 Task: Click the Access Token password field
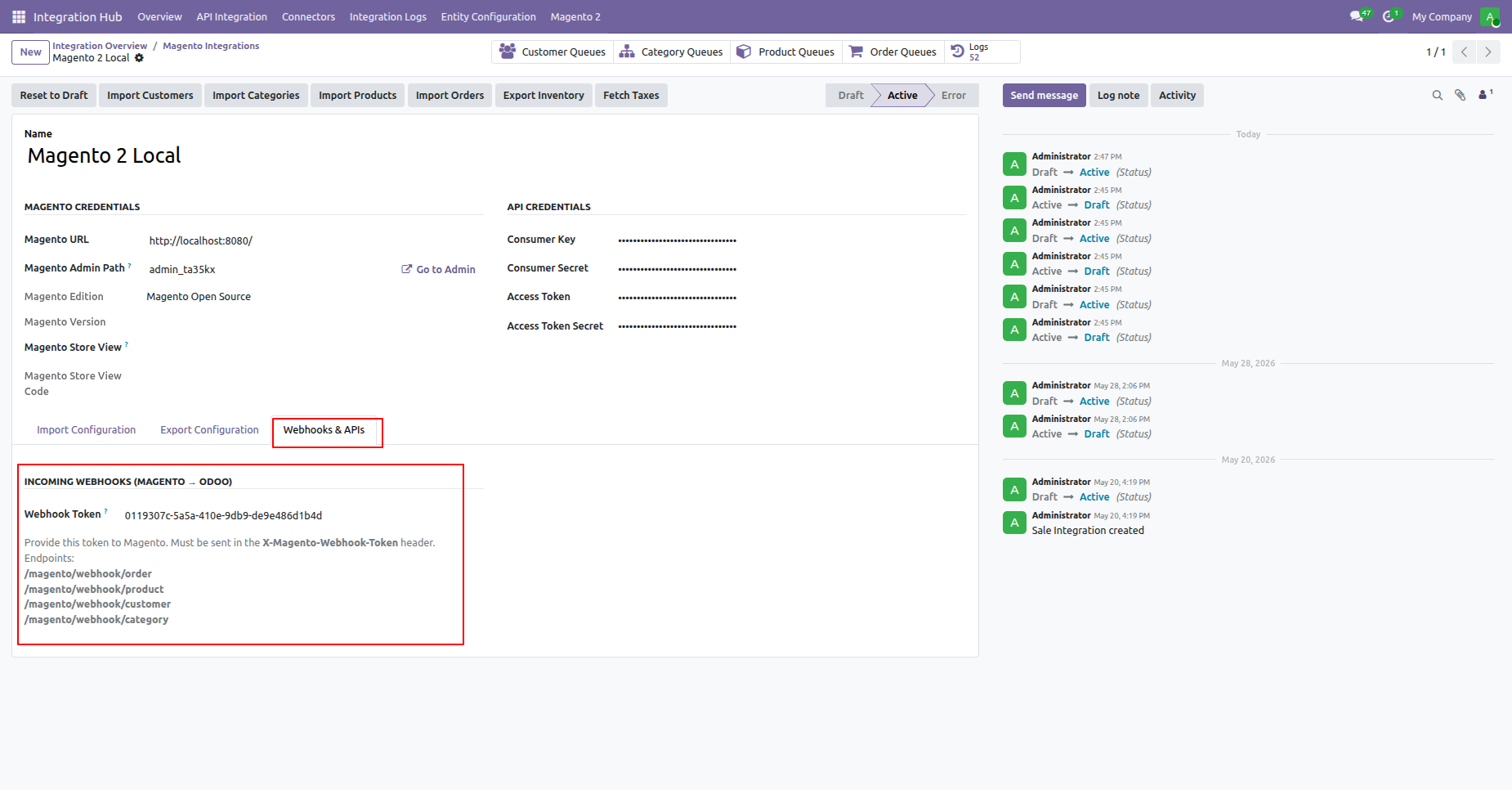[x=791, y=297]
